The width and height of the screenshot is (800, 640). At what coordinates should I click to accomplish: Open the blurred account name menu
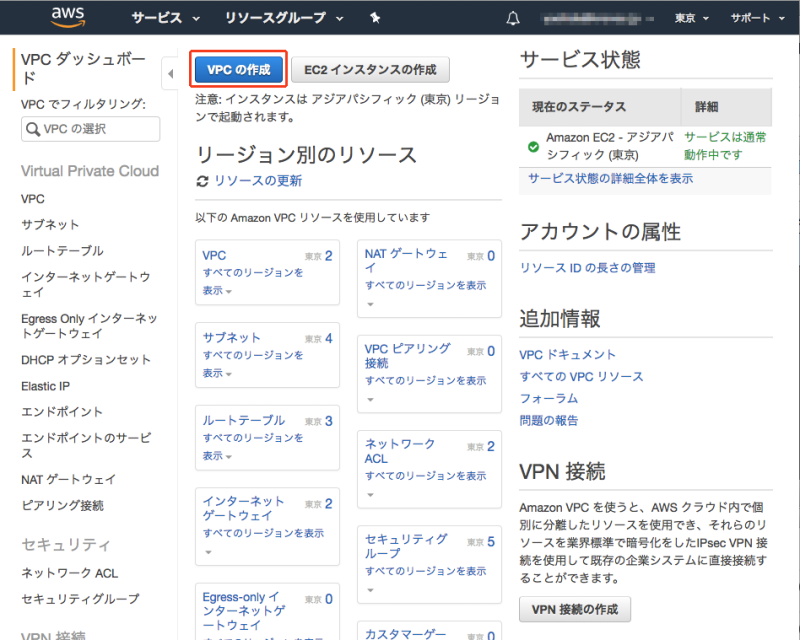click(597, 19)
